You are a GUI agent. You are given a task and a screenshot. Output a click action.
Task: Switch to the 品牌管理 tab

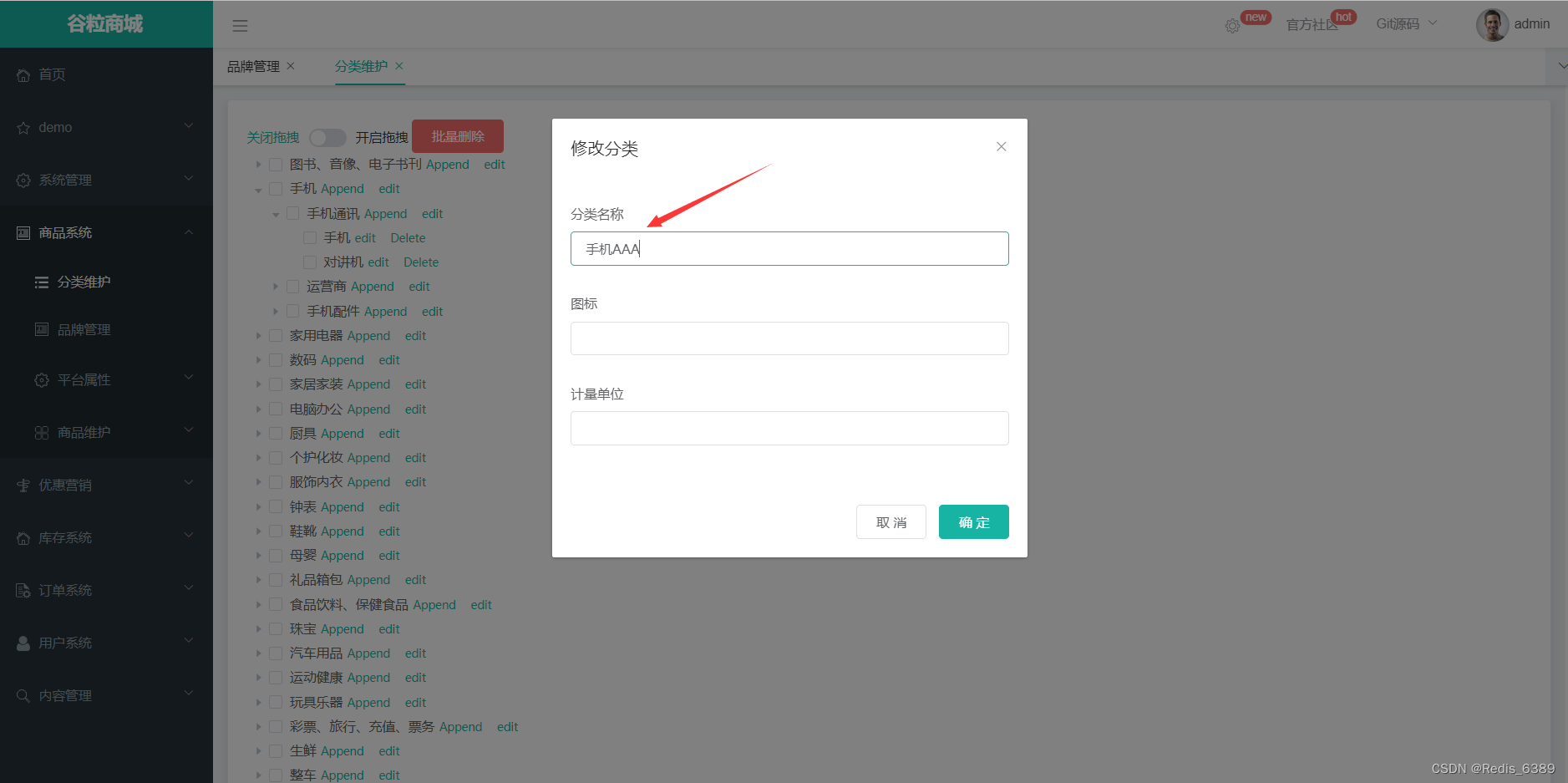click(x=254, y=66)
